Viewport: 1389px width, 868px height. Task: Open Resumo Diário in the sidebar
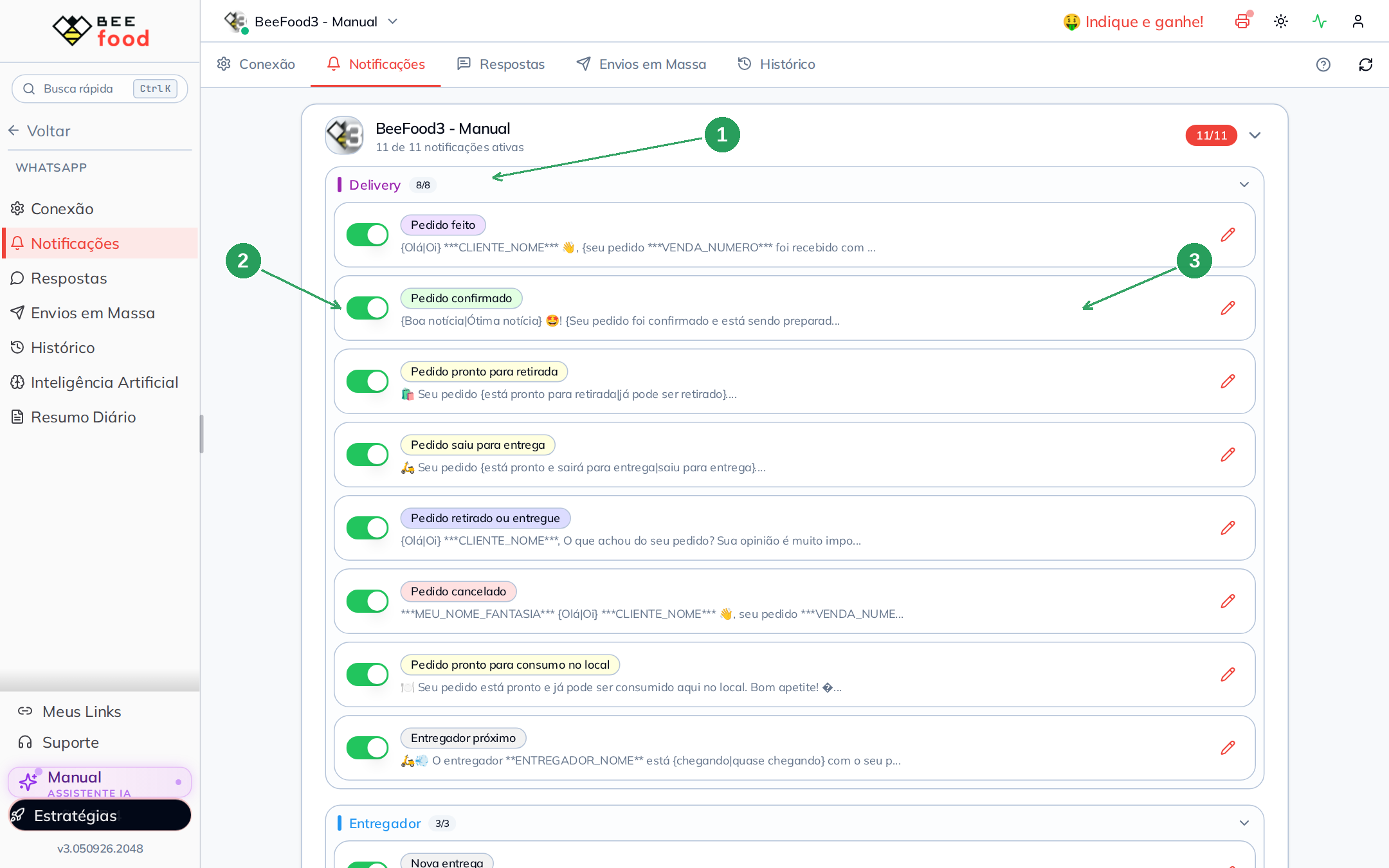point(100,417)
